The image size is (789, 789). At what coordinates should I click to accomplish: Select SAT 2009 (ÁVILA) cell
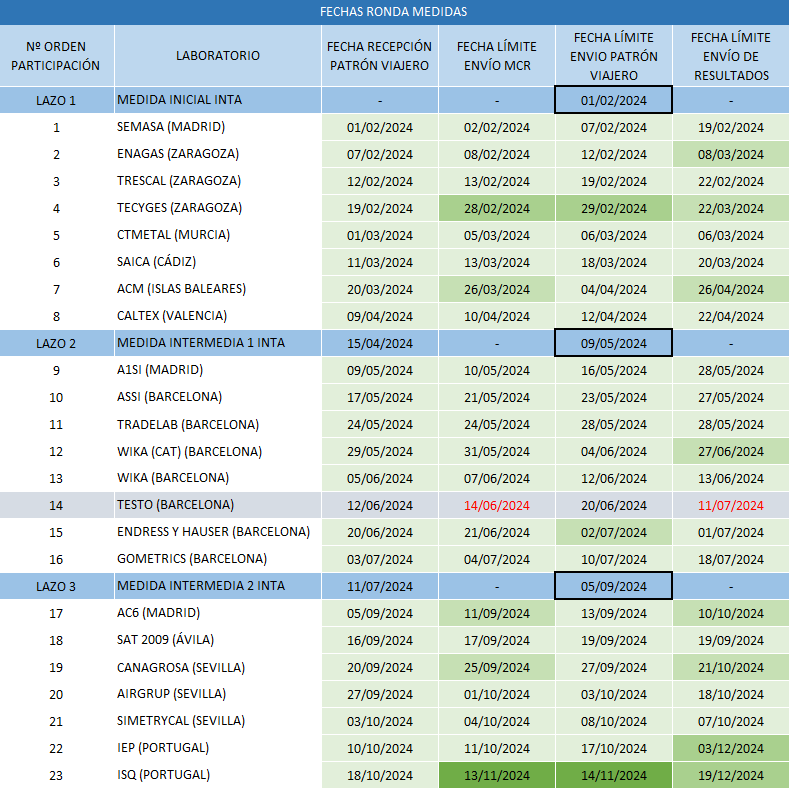218,640
